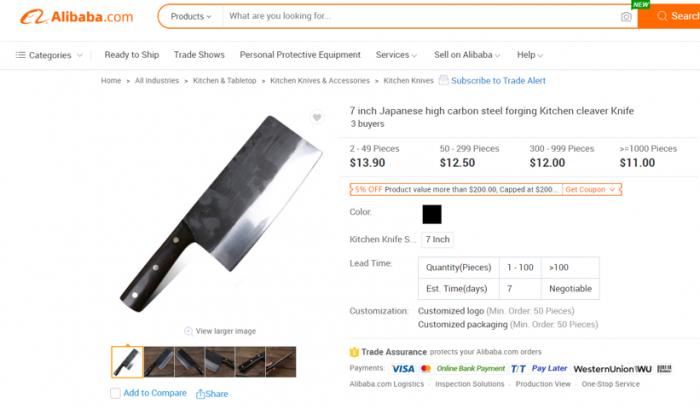
Task: Open Personal Protective Equipment menu item
Action: click(x=300, y=55)
